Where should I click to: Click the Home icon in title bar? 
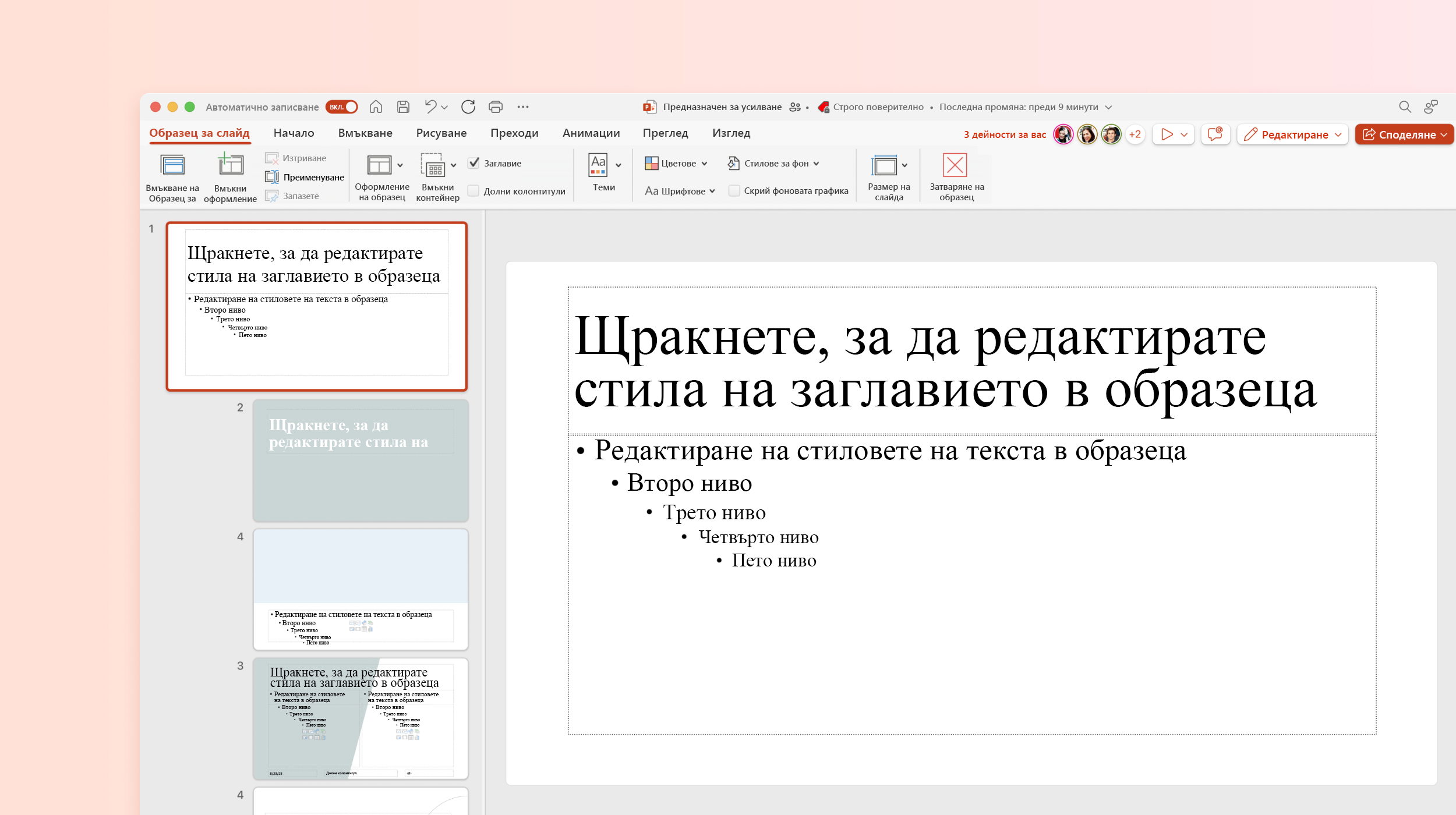point(376,107)
